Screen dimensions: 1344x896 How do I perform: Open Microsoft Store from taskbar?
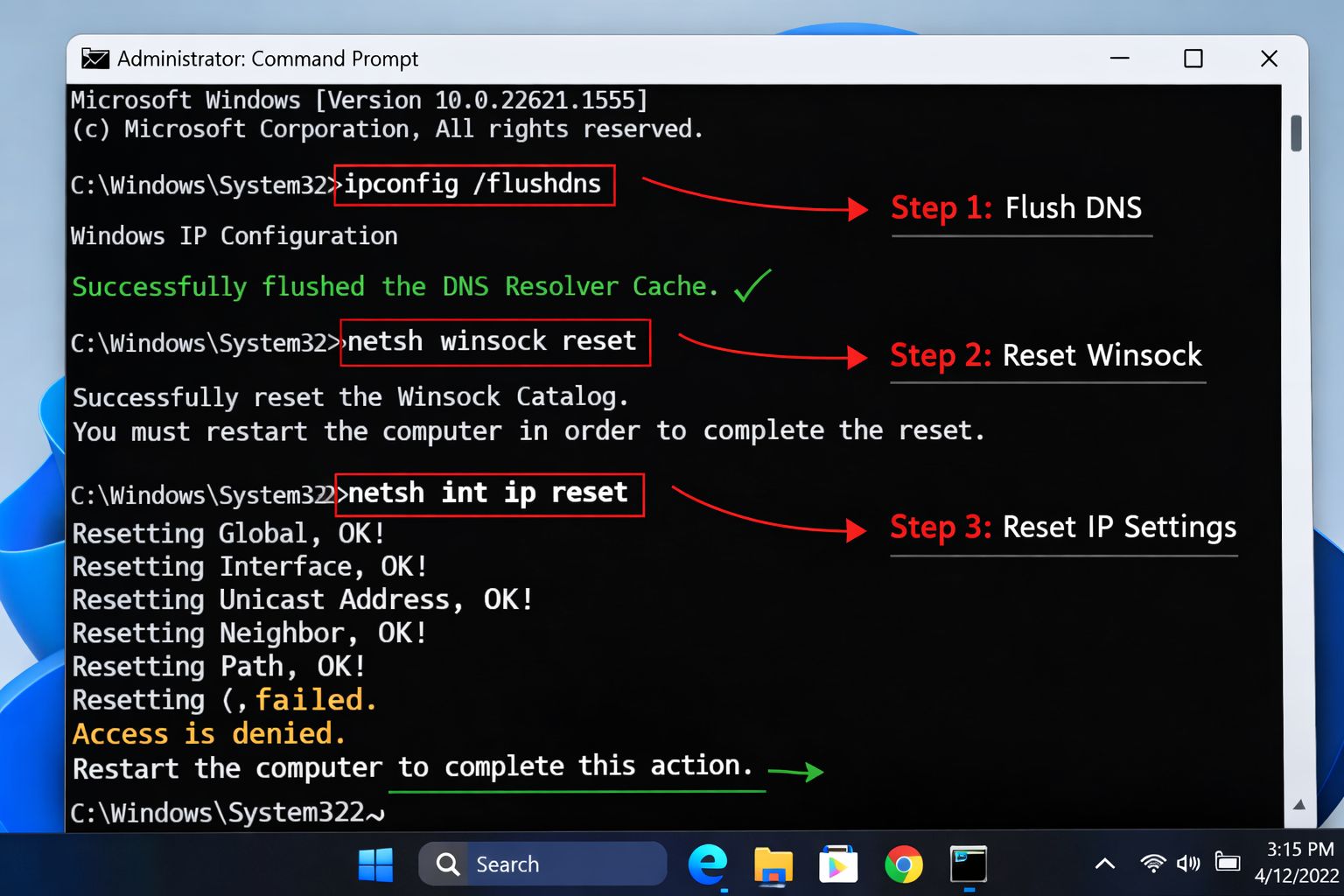coord(837,864)
